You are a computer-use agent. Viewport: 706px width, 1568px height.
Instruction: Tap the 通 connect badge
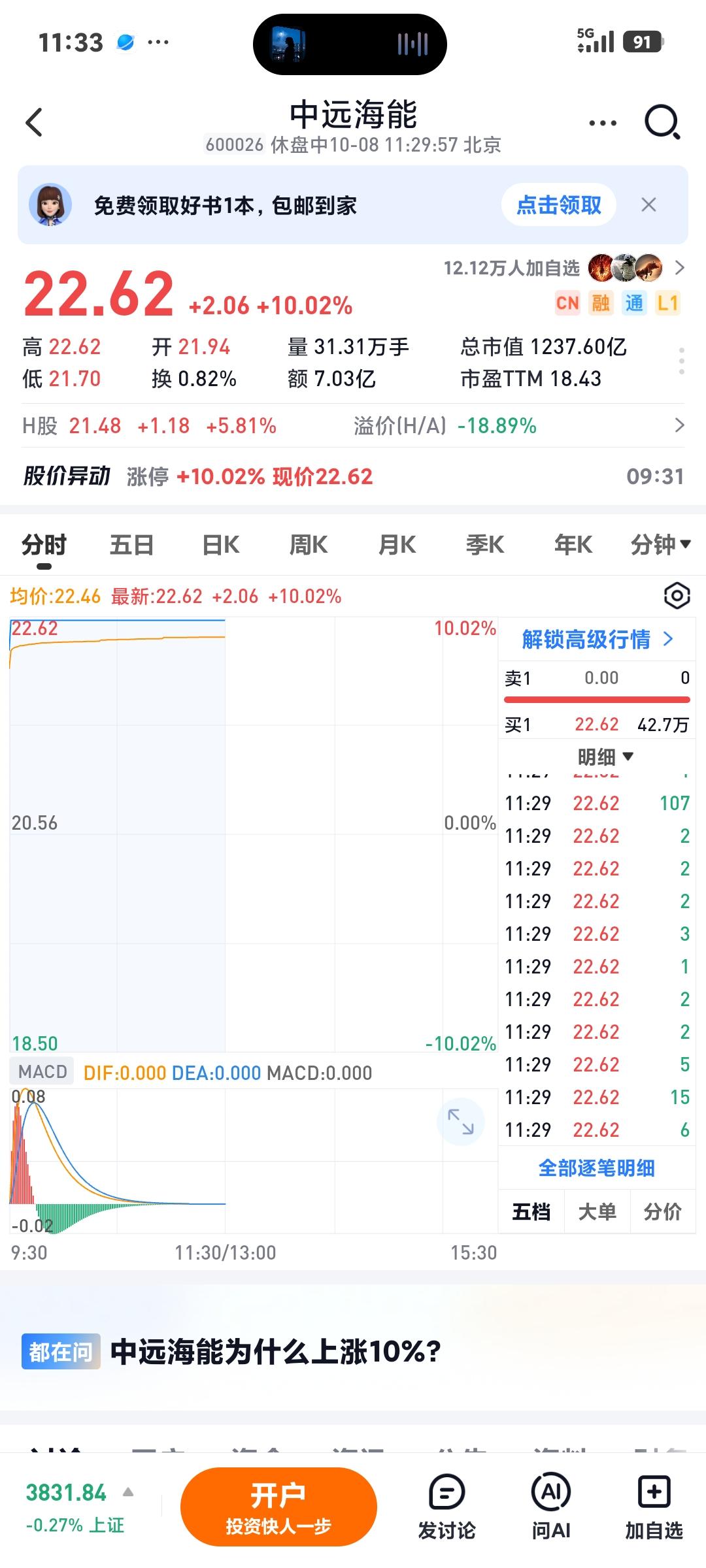(634, 302)
